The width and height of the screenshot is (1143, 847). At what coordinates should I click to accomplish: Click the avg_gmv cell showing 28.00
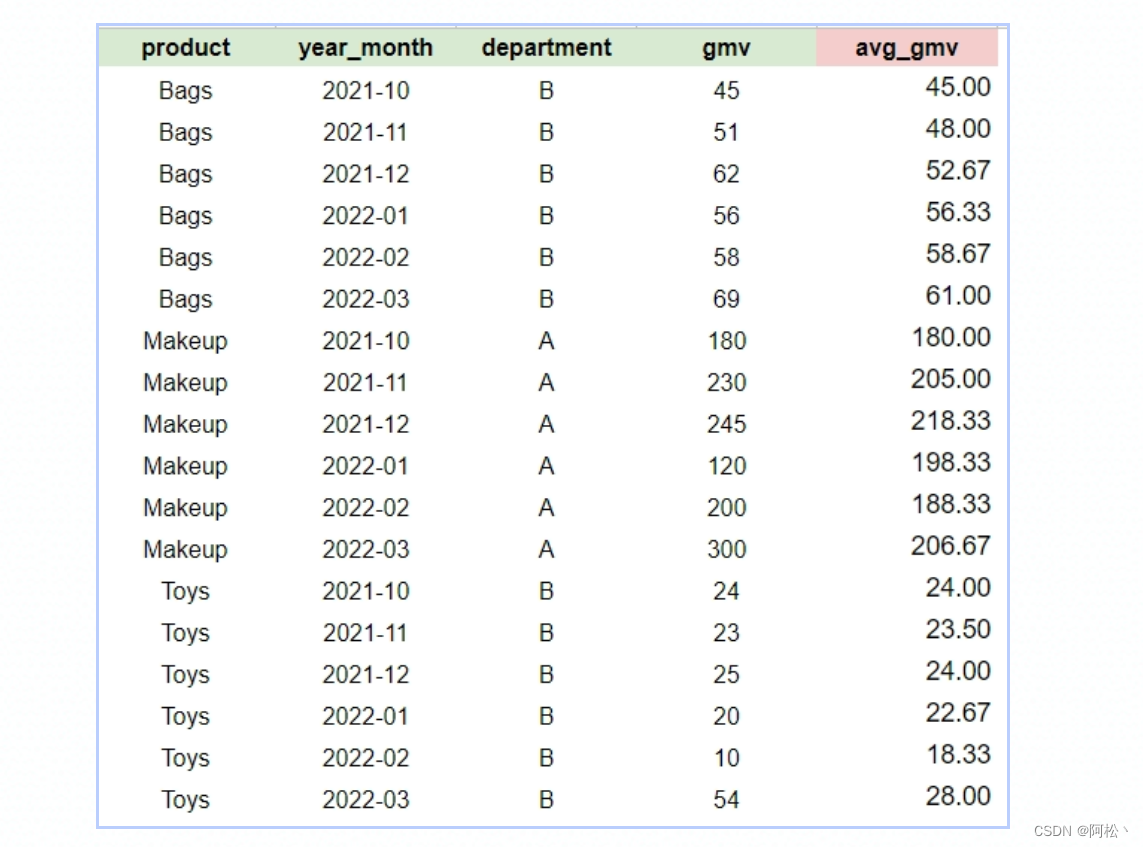pos(957,797)
